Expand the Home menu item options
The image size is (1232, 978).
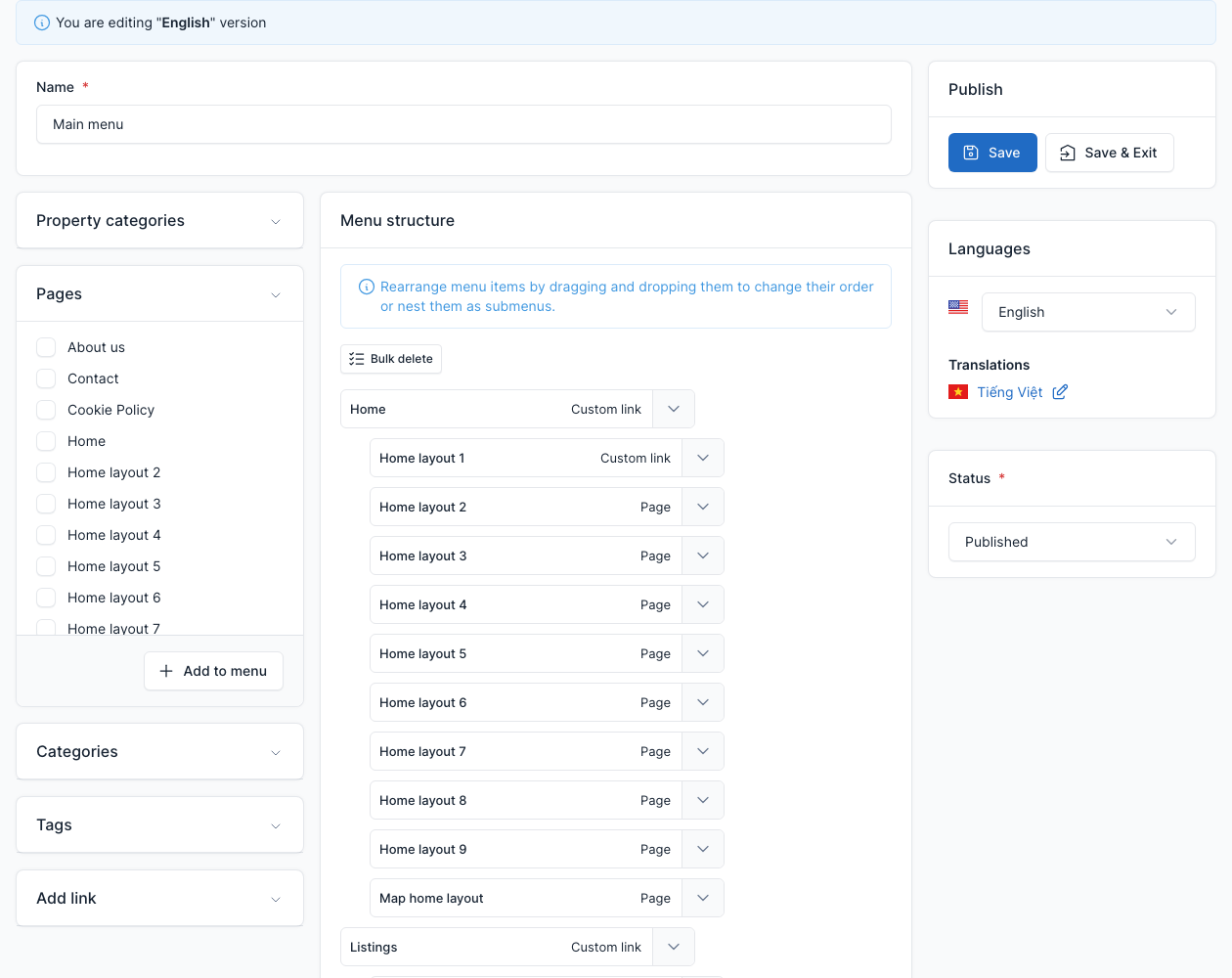coord(674,409)
